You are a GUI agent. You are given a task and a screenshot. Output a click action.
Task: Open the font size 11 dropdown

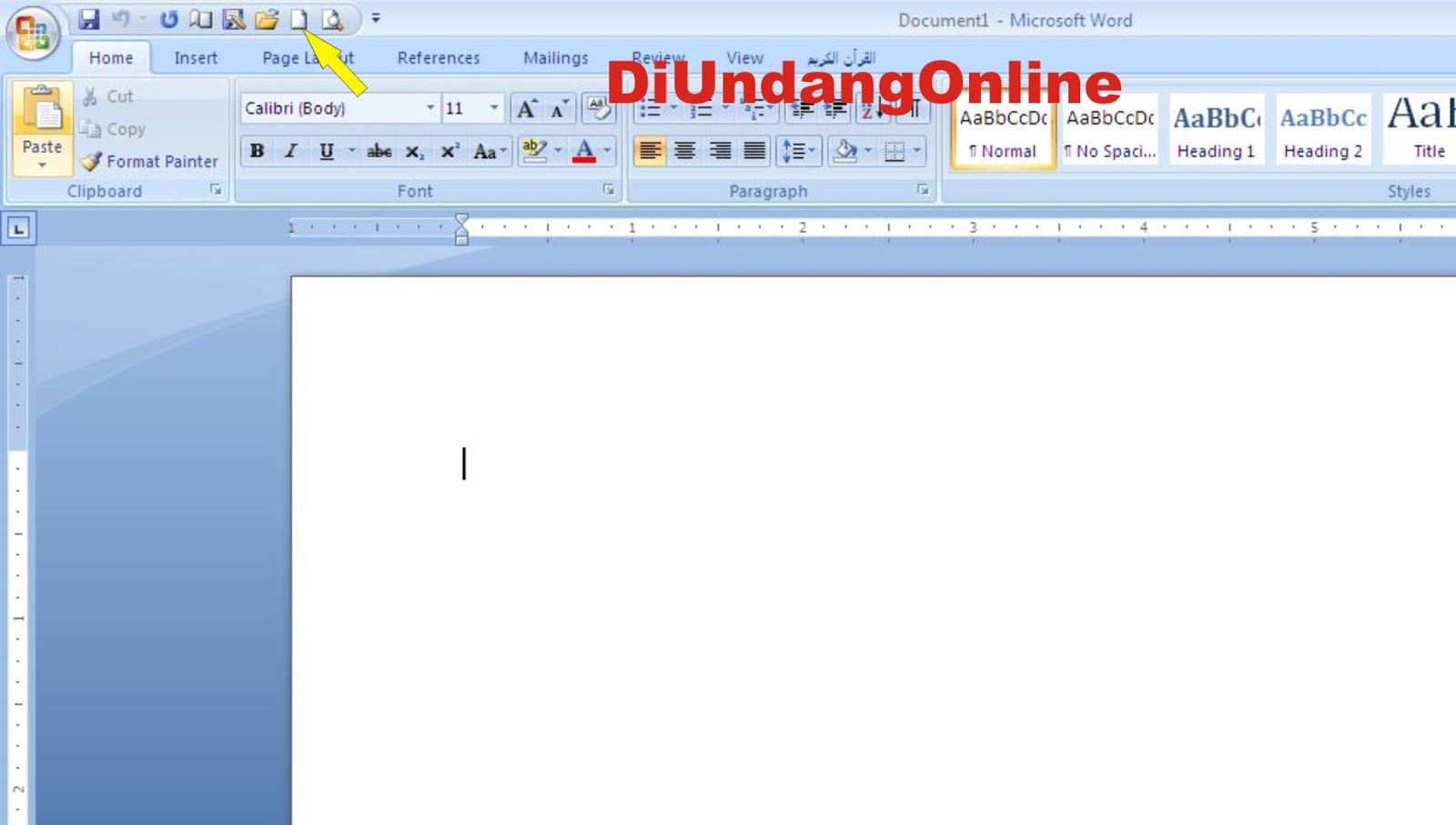tap(494, 108)
